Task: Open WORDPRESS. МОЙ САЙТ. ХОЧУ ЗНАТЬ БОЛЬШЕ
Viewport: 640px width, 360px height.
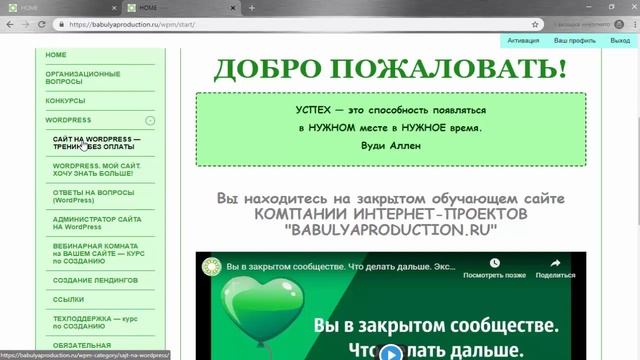Action: [x=96, y=169]
